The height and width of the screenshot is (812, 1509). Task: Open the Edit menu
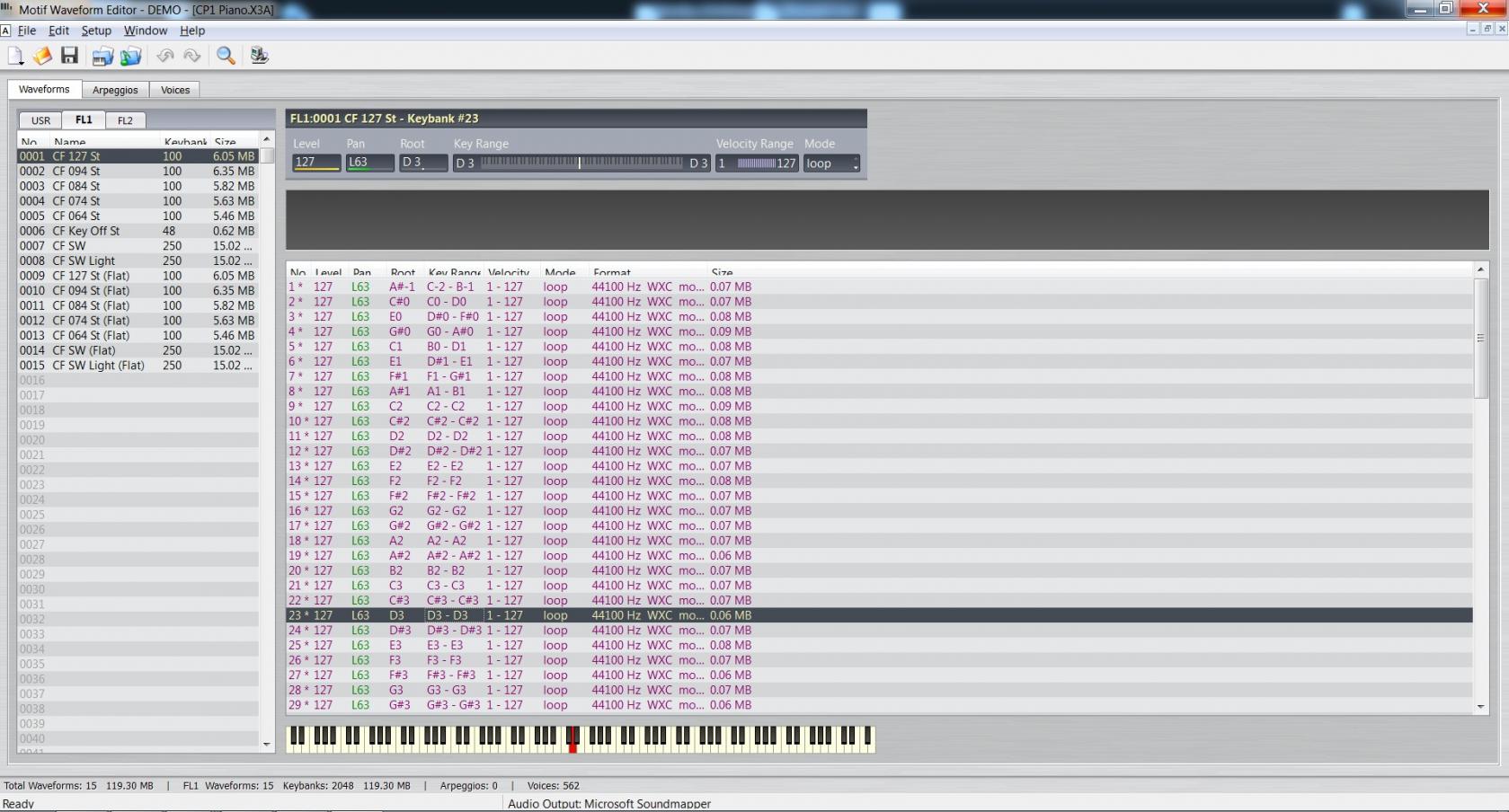[58, 31]
